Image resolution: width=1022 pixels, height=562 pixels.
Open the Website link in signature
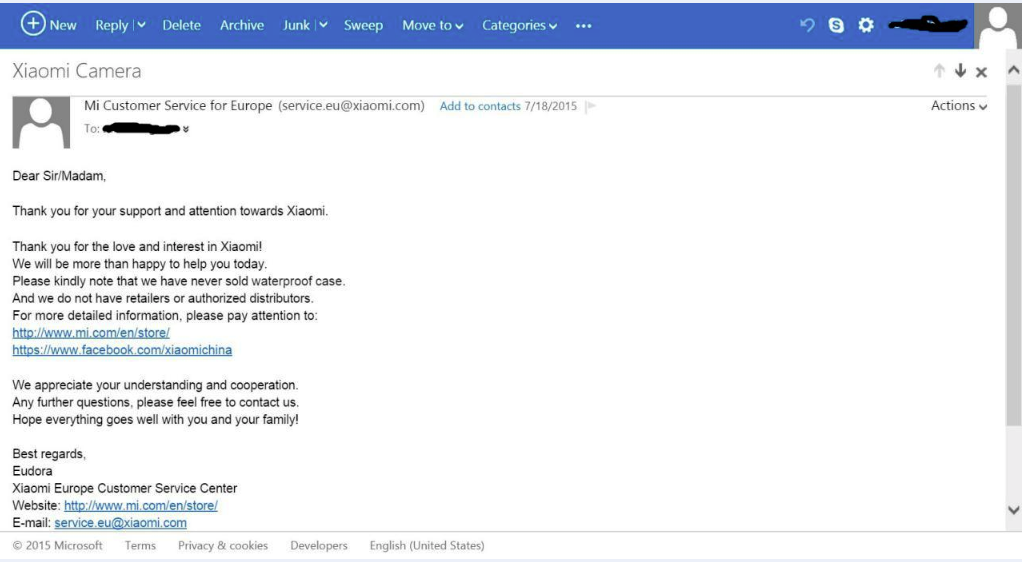[x=141, y=505]
